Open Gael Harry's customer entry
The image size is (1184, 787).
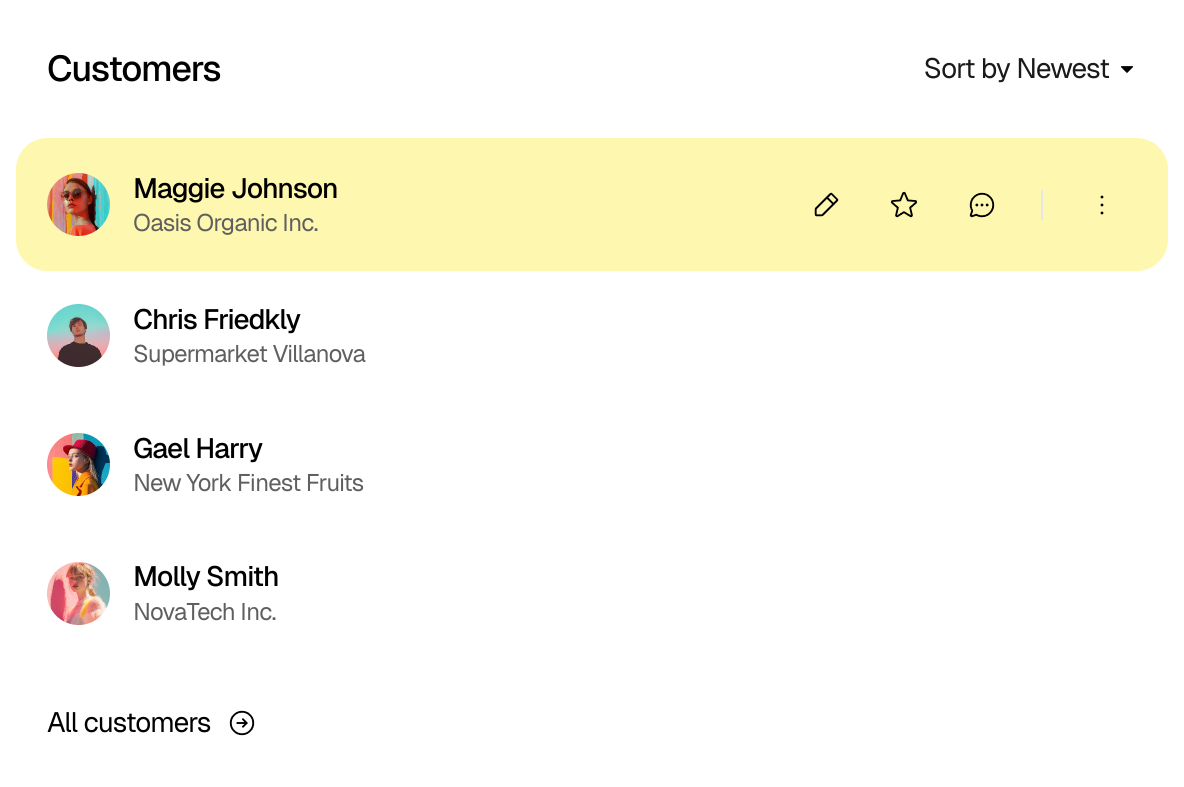pyautogui.click(x=197, y=448)
